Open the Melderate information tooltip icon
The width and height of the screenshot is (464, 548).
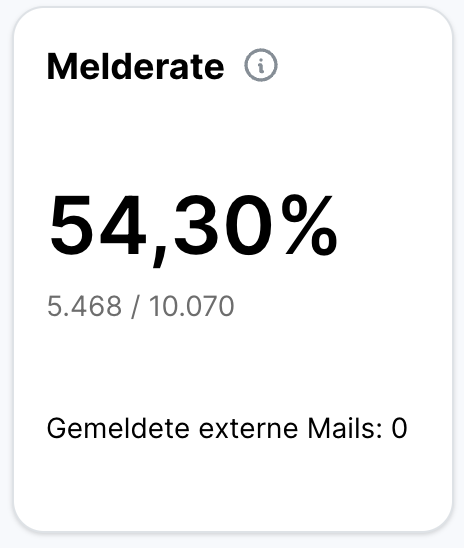(261, 65)
